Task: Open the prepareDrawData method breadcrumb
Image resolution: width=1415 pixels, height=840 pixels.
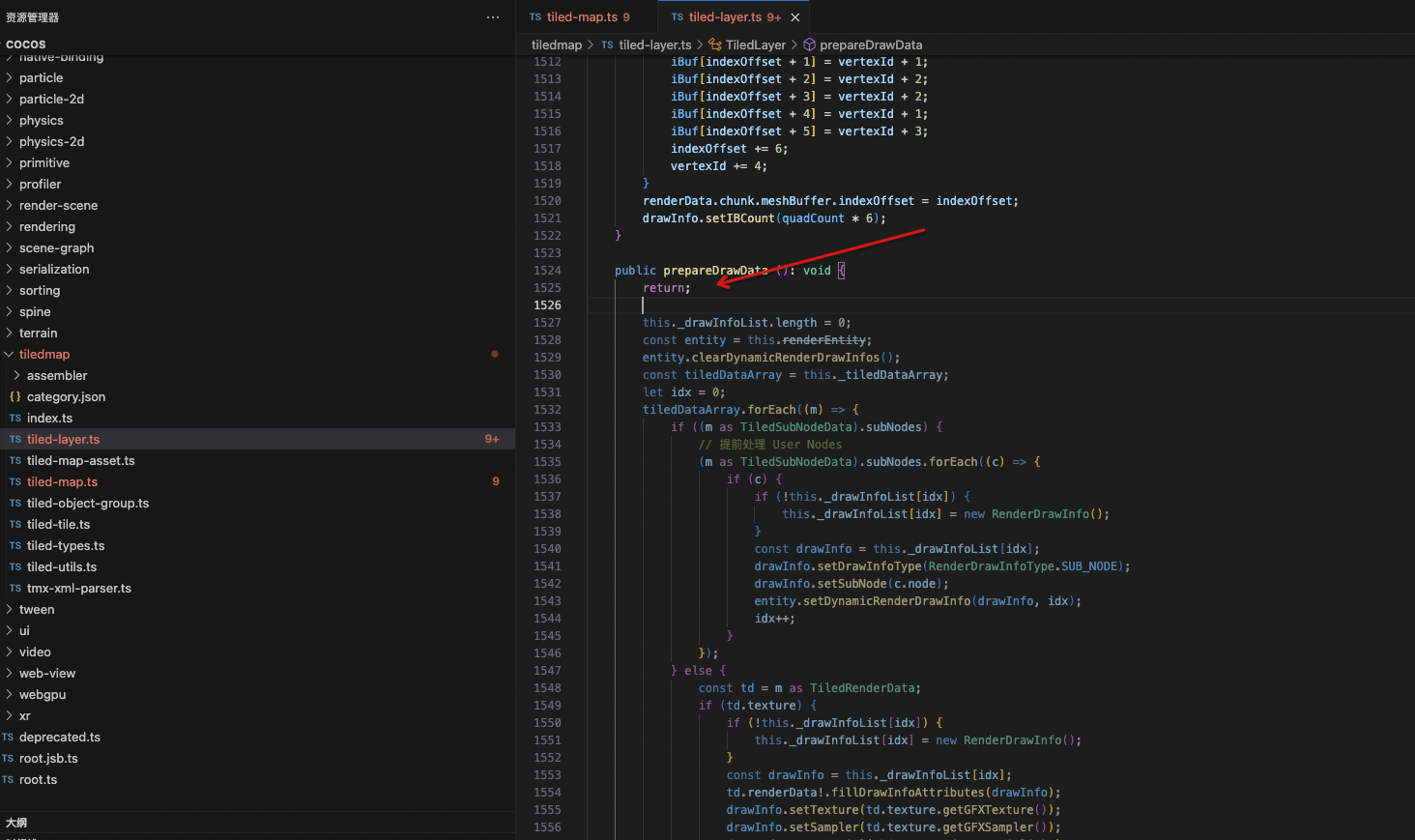Action: (x=862, y=44)
